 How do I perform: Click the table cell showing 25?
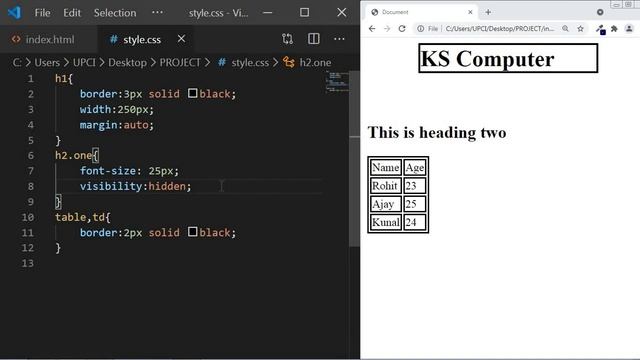pyautogui.click(x=415, y=204)
